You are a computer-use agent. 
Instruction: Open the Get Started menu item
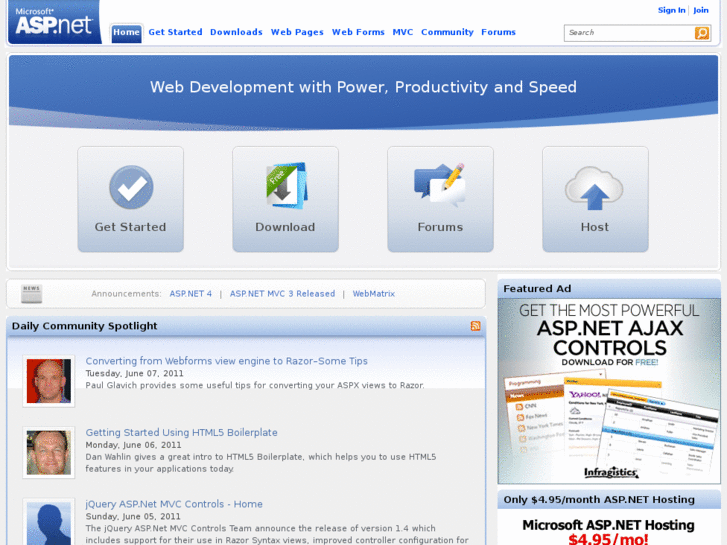tap(175, 32)
